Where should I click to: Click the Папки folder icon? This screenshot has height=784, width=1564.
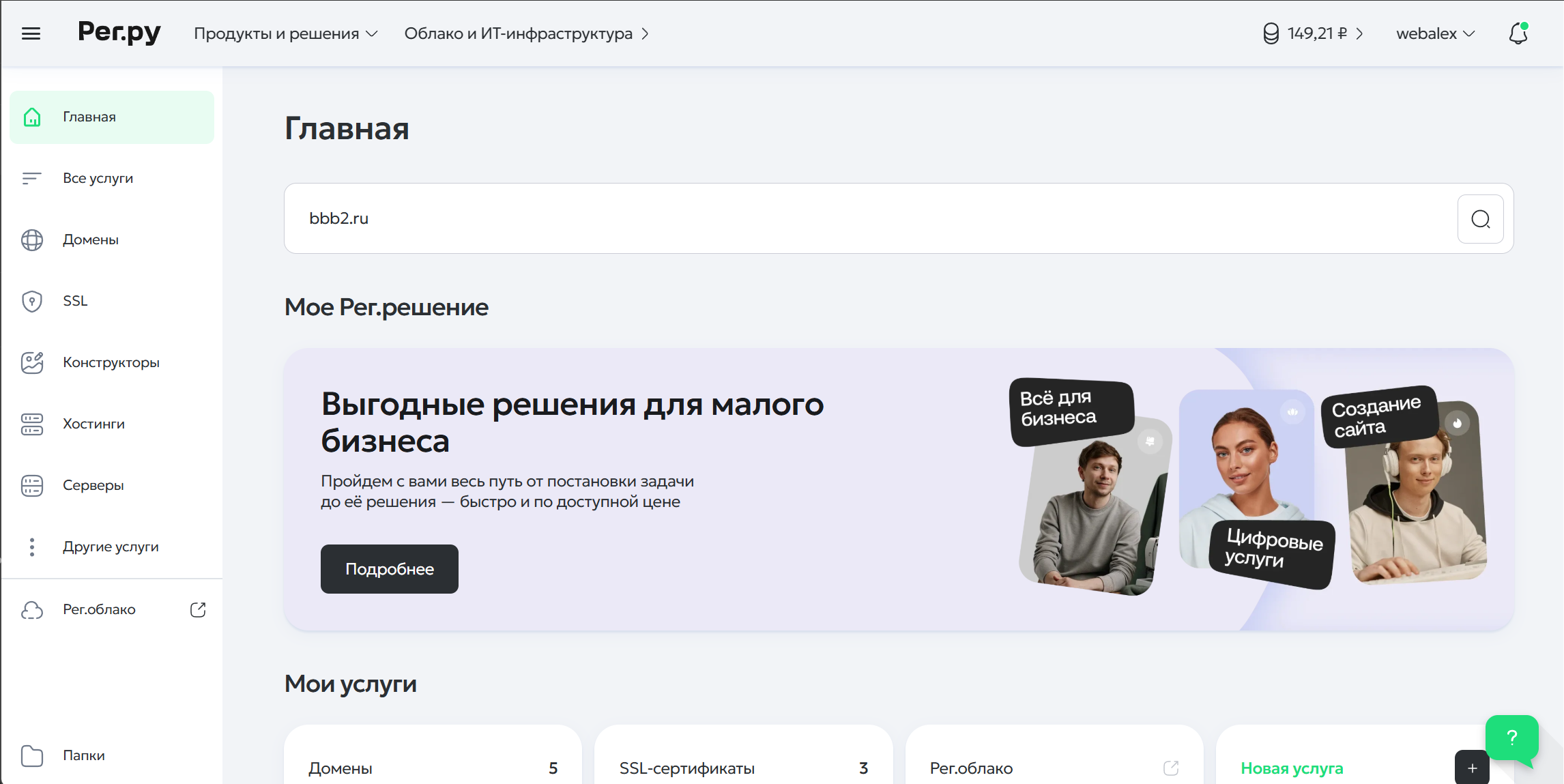click(32, 755)
